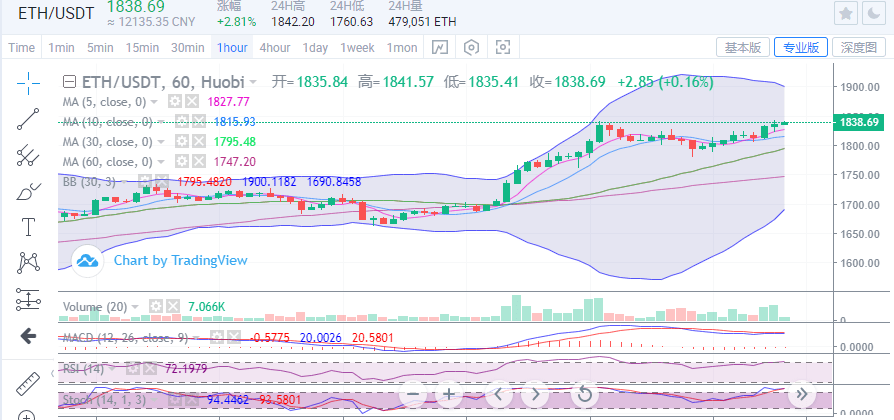This screenshot has height=420, width=894.
Task: Toggle fullscreen chart mode
Action: pyautogui.click(x=503, y=47)
